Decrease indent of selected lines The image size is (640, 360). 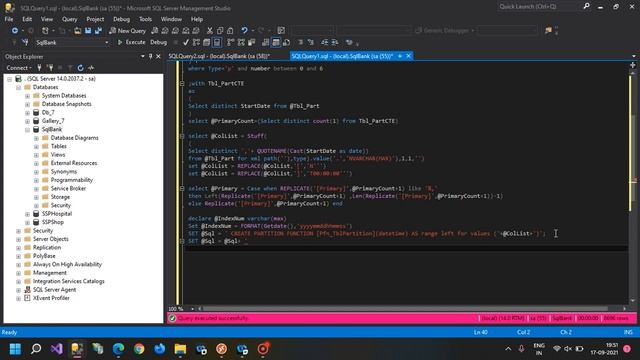pos(324,42)
